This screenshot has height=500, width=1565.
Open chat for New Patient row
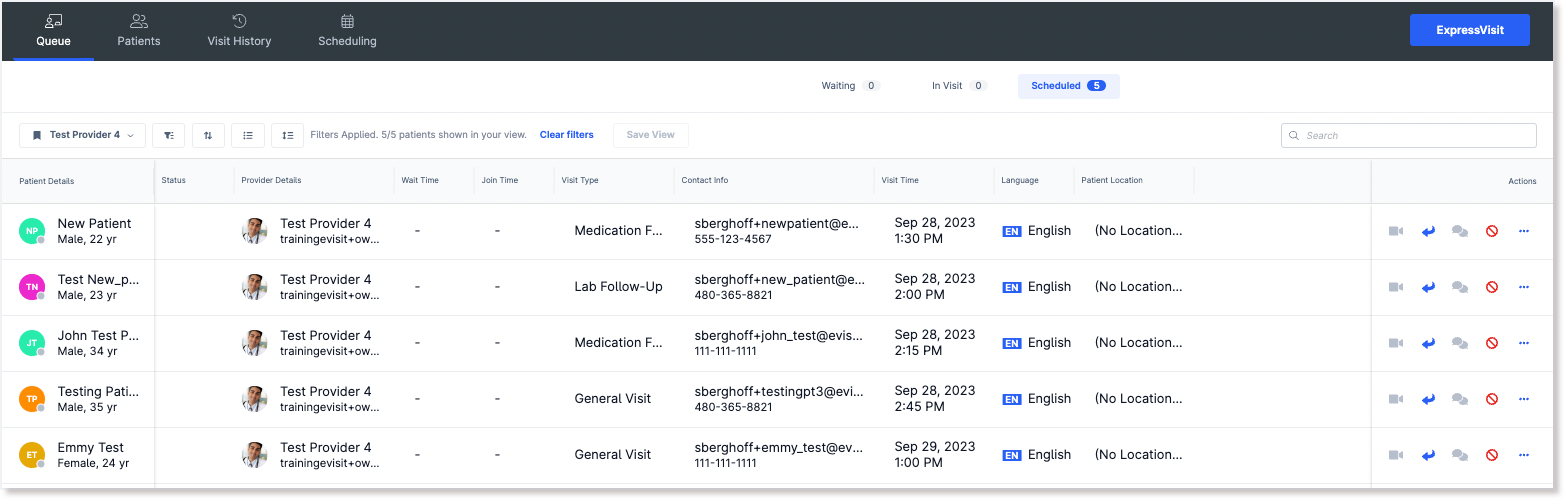point(1460,231)
